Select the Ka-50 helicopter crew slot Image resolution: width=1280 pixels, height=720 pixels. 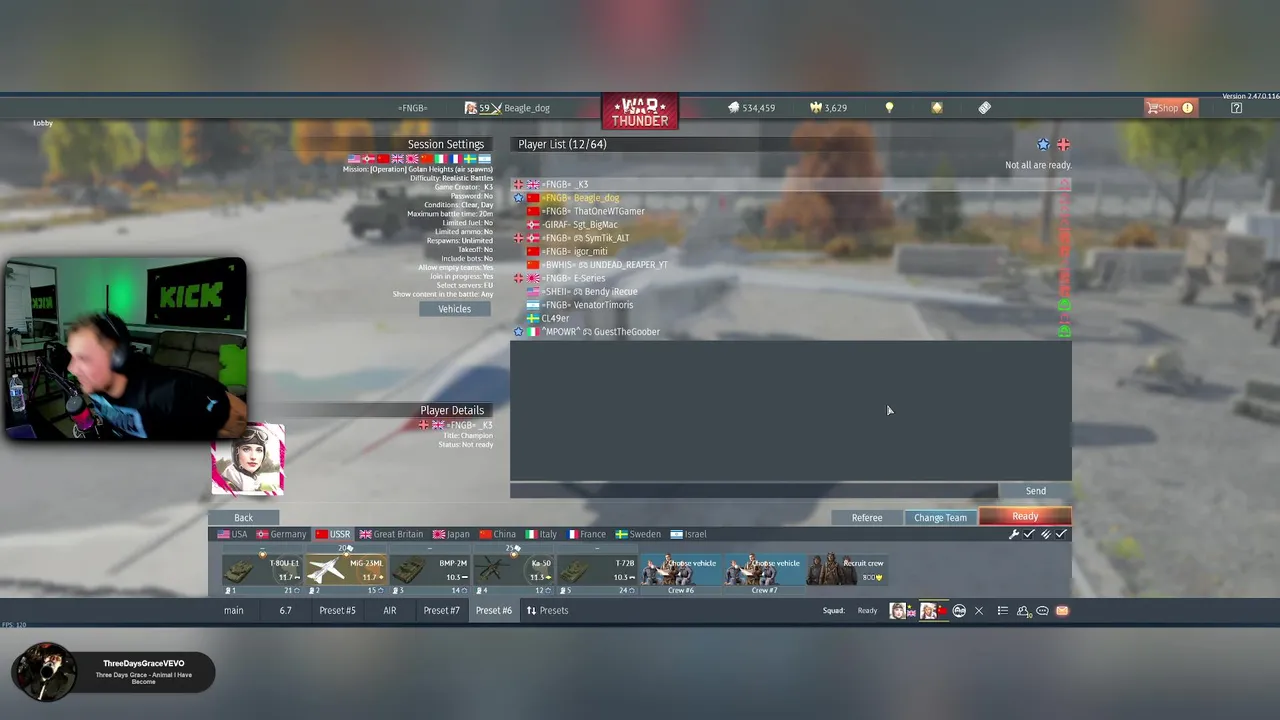514,571
